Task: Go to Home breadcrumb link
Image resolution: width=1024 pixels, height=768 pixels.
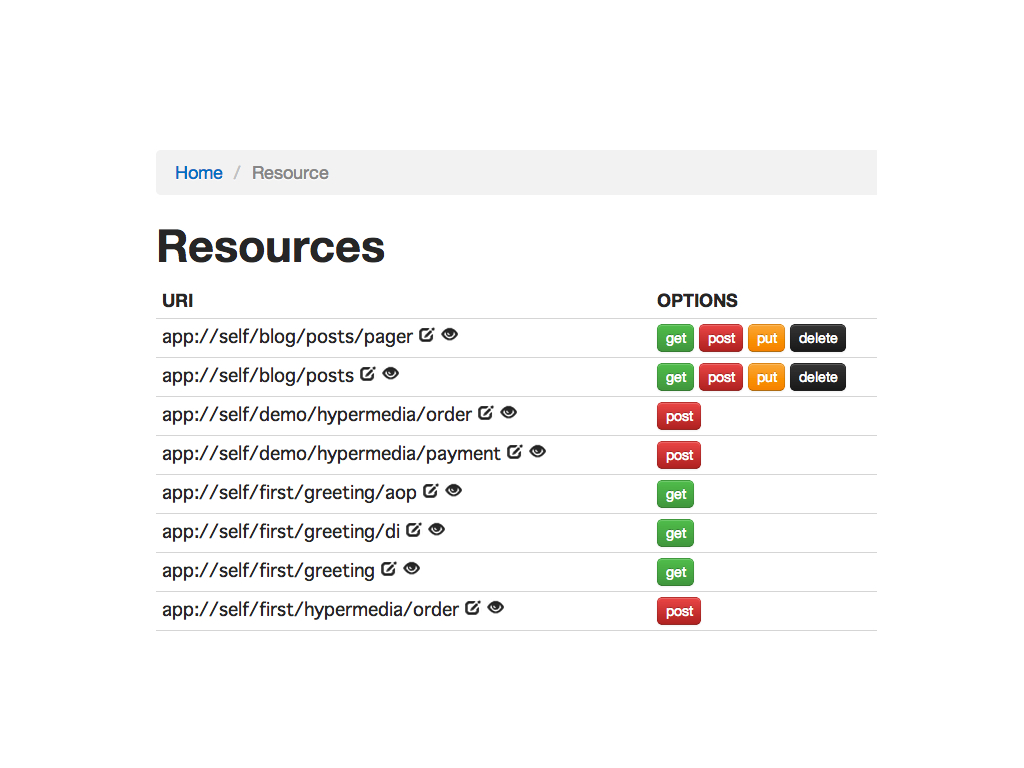Action: (x=199, y=172)
